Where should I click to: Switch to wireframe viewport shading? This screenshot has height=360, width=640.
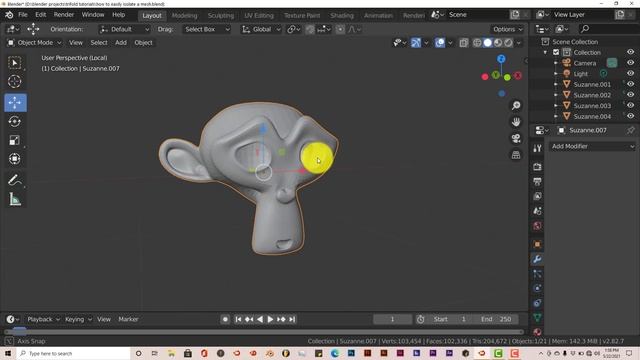pos(477,43)
